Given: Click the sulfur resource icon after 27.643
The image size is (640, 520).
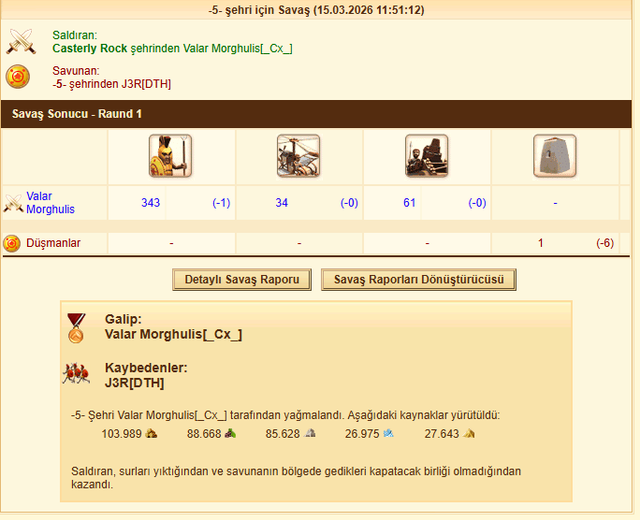Looking at the screenshot, I should tap(469, 433).
